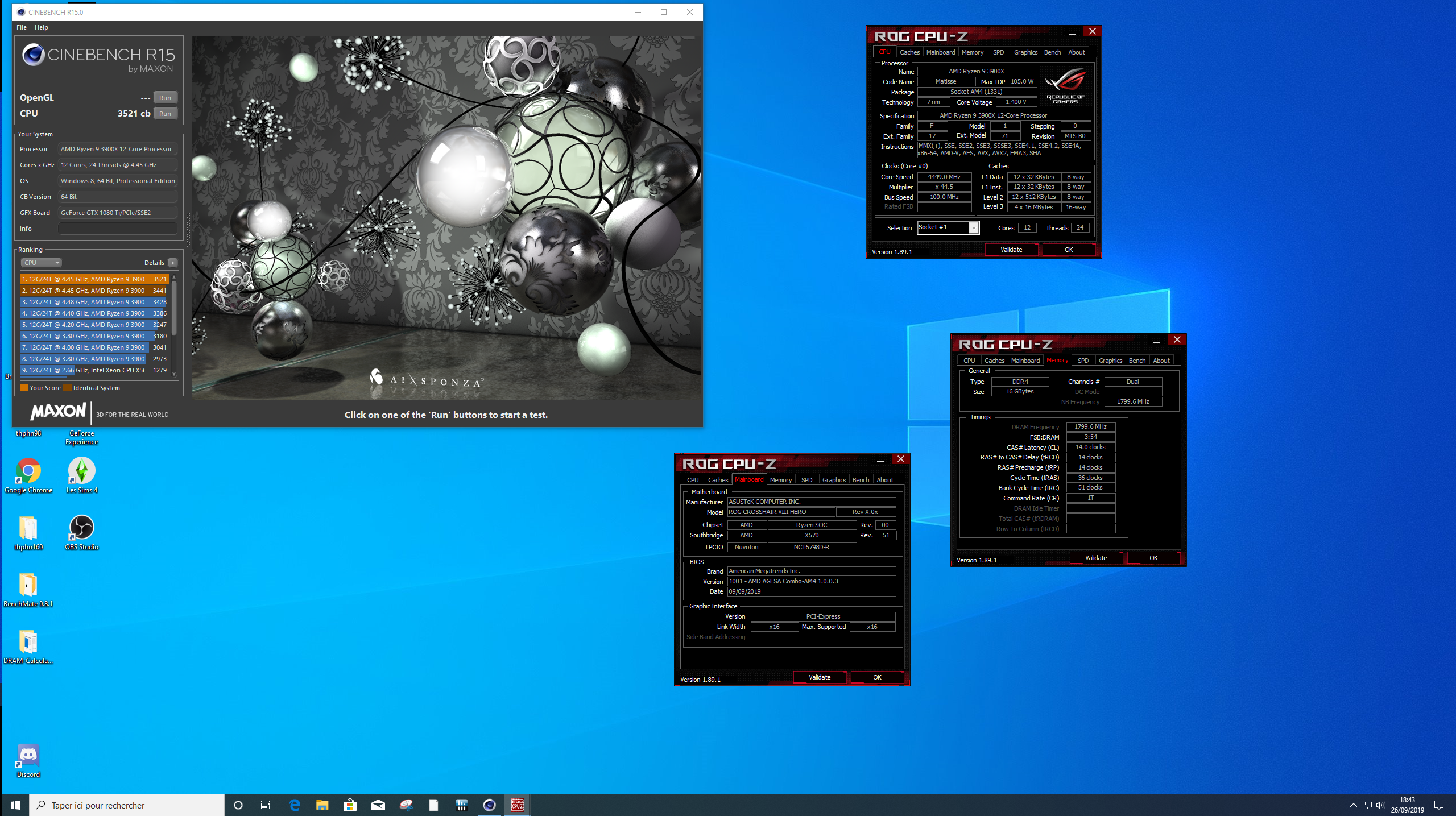Select ranking entry 3 scoring 3428
Image resolution: width=1456 pixels, height=816 pixels.
pyautogui.click(x=94, y=302)
